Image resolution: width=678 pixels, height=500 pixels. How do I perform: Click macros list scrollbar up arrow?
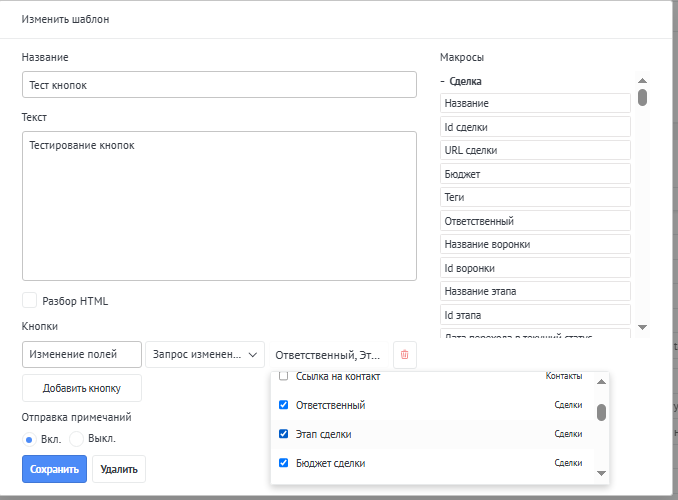click(643, 80)
